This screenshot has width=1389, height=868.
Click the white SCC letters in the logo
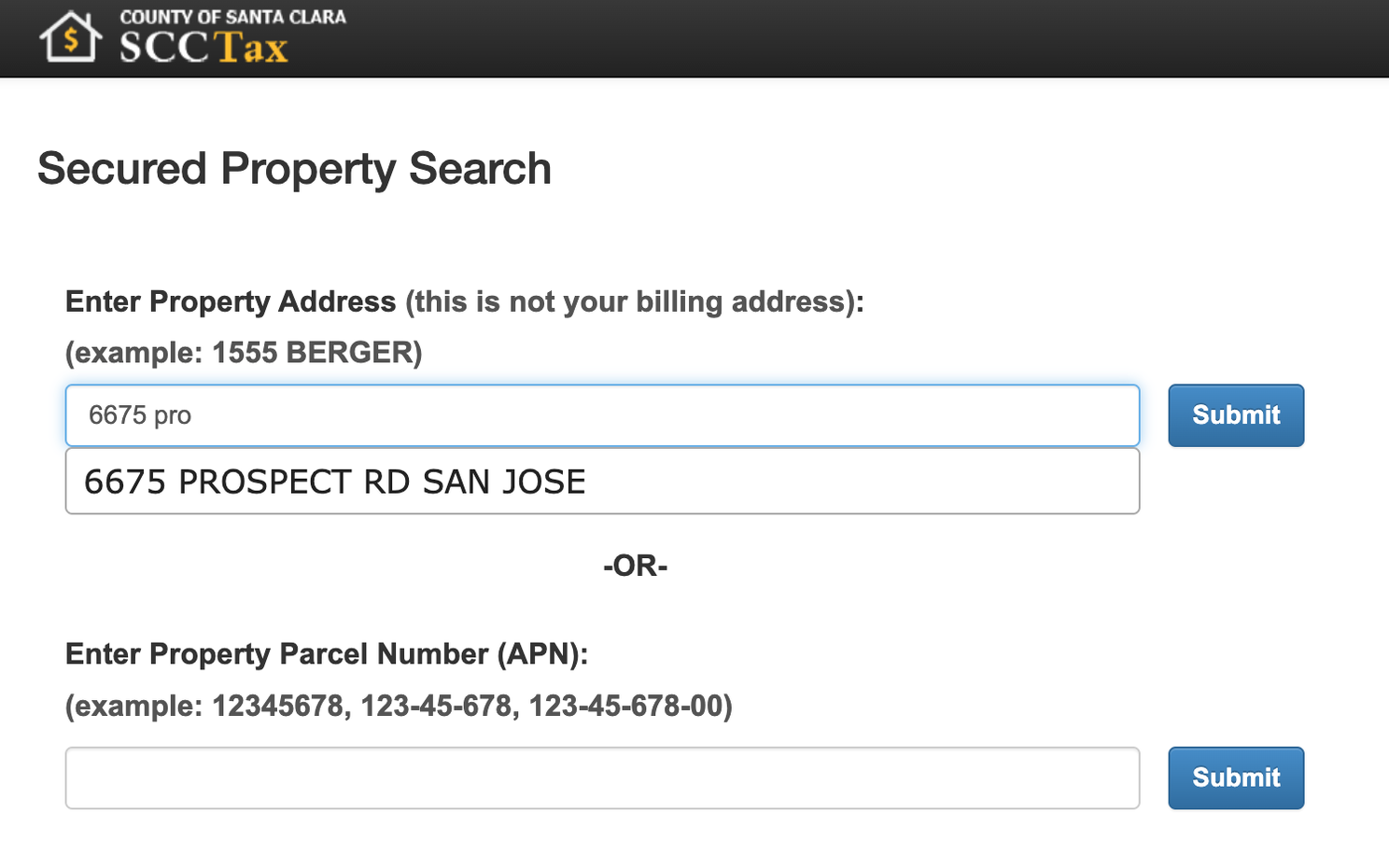click(164, 48)
